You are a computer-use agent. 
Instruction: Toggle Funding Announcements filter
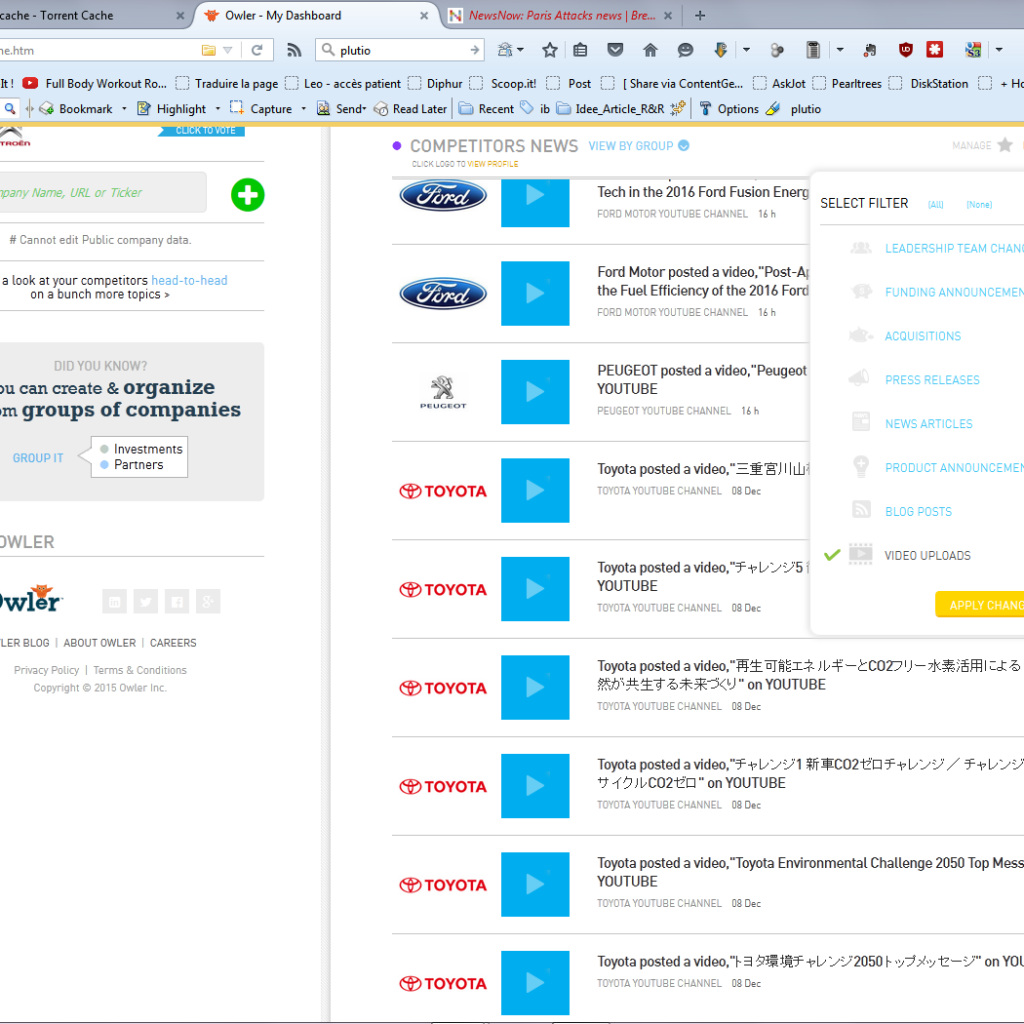click(954, 292)
